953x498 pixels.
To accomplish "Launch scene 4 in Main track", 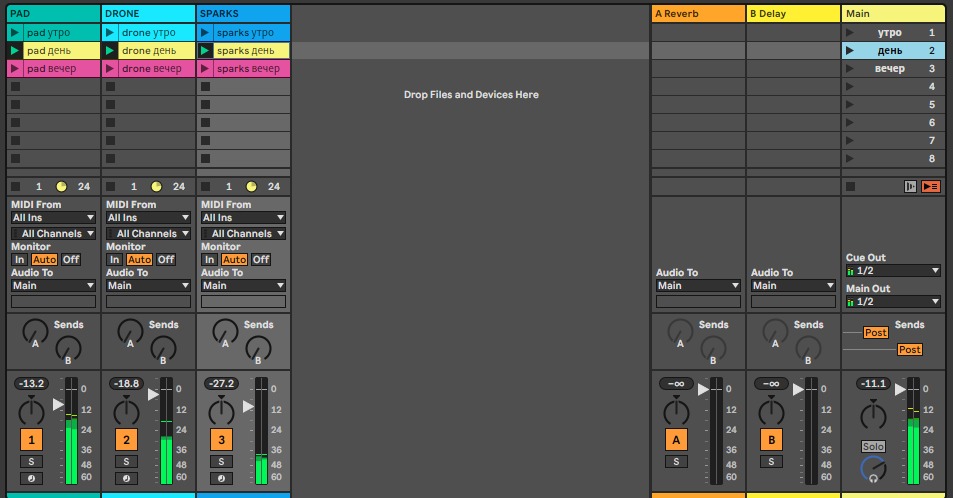I will [x=850, y=86].
